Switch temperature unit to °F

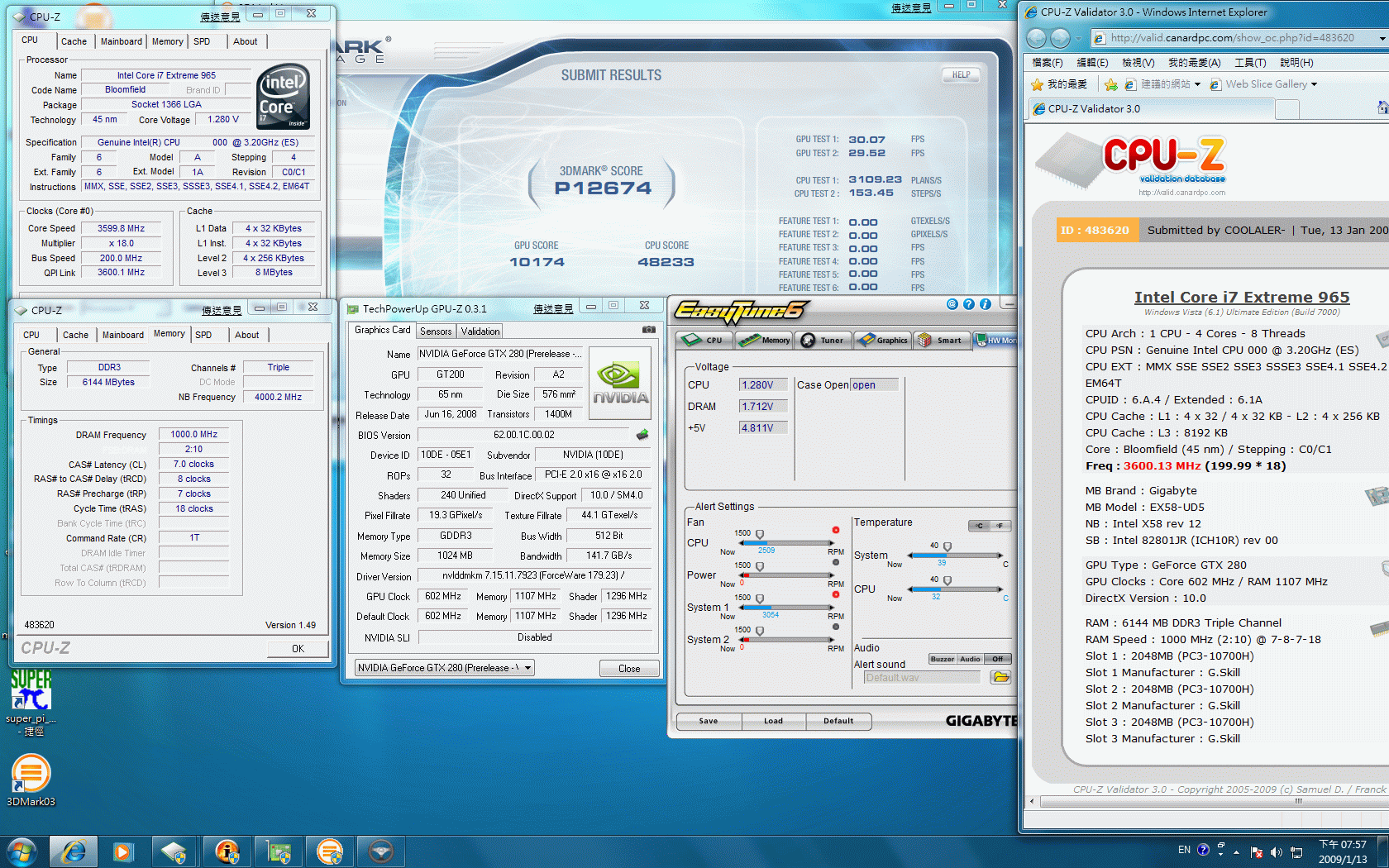[1000, 526]
